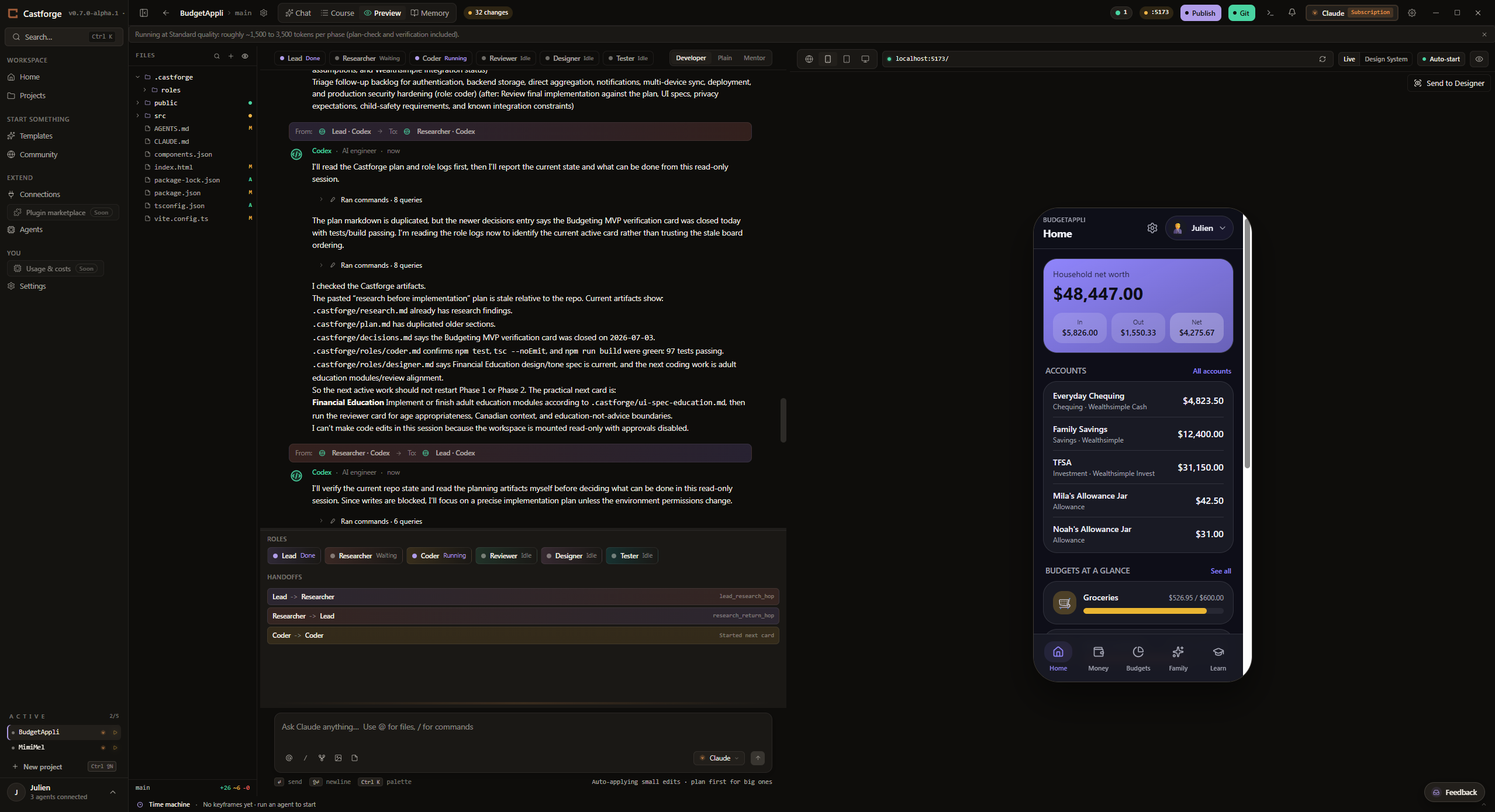Open the terminal prompt icon in top bar
Image resolution: width=1495 pixels, height=812 pixels.
click(x=1270, y=13)
